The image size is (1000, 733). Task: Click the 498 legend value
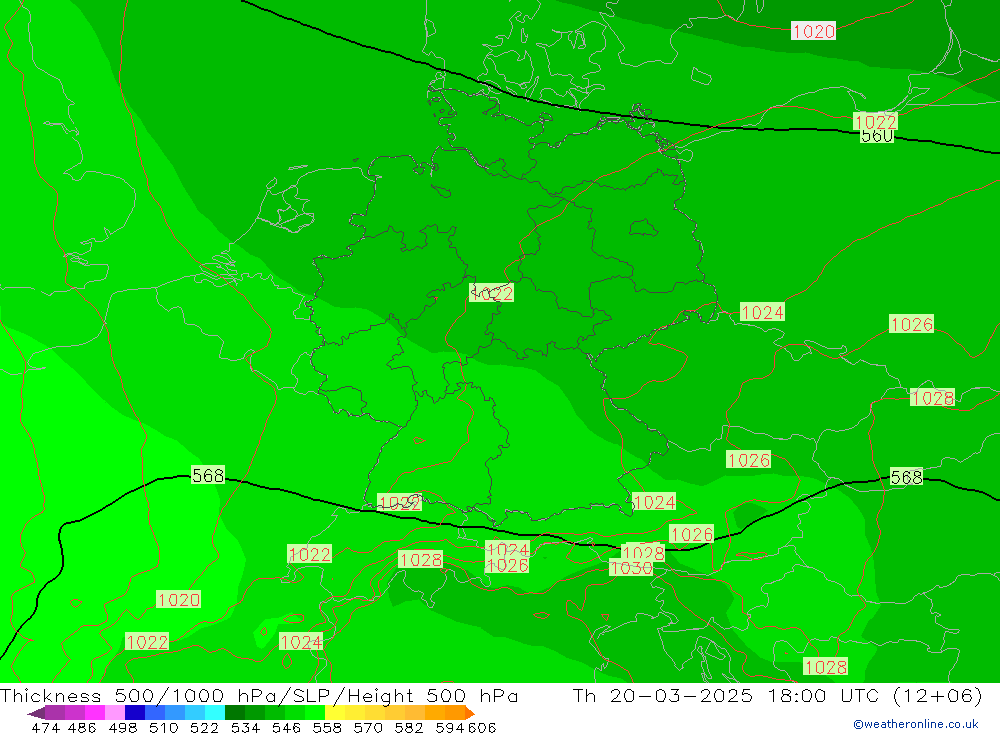pyautogui.click(x=122, y=727)
